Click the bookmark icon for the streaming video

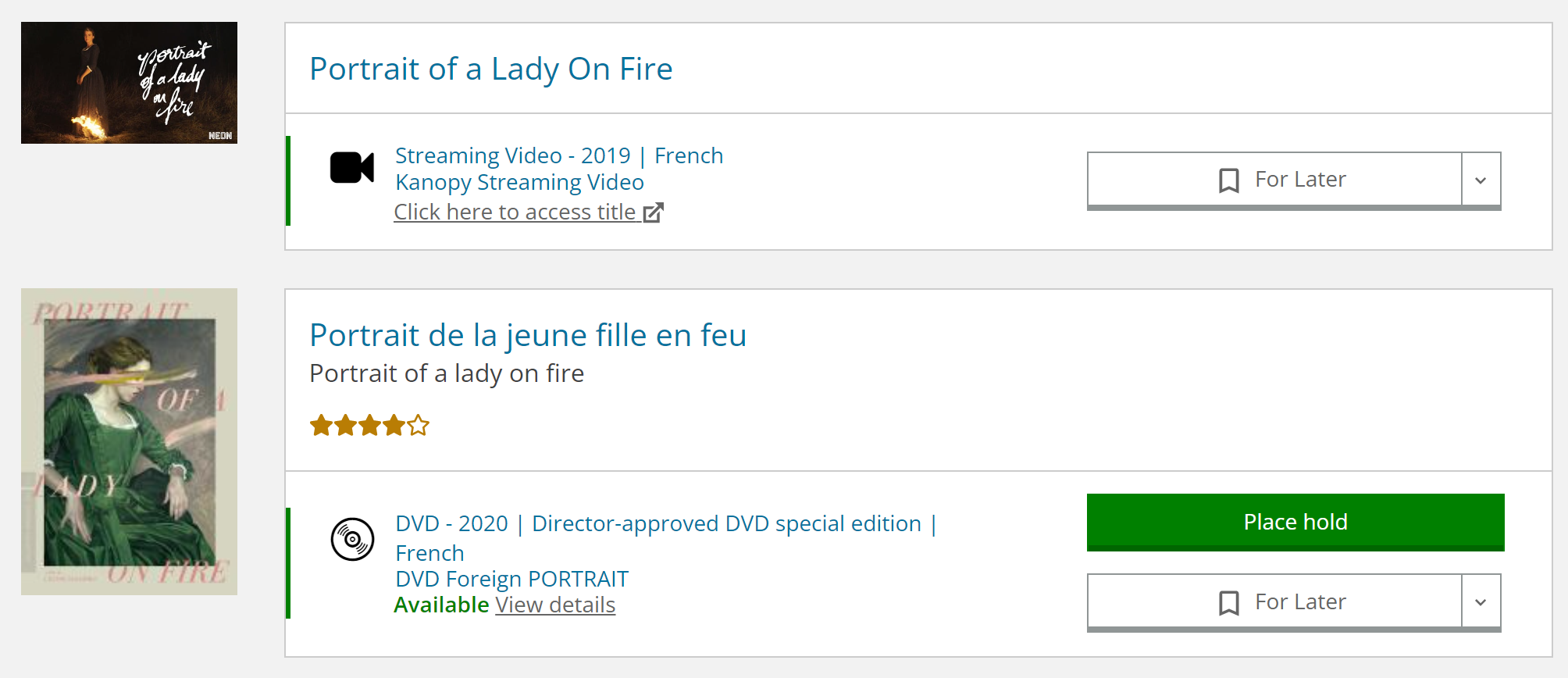[1228, 180]
